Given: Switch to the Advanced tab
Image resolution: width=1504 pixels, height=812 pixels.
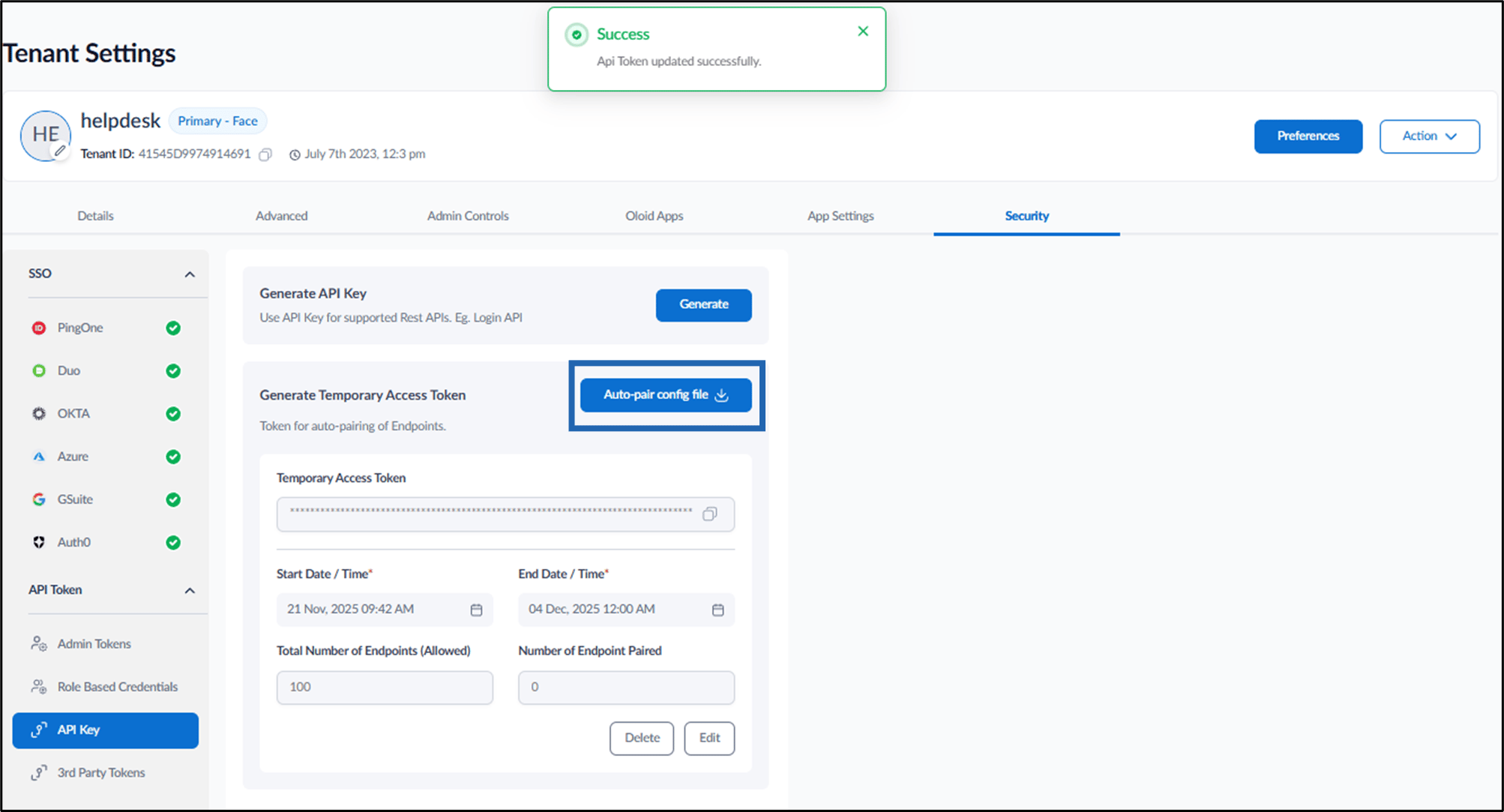Looking at the screenshot, I should 281,216.
